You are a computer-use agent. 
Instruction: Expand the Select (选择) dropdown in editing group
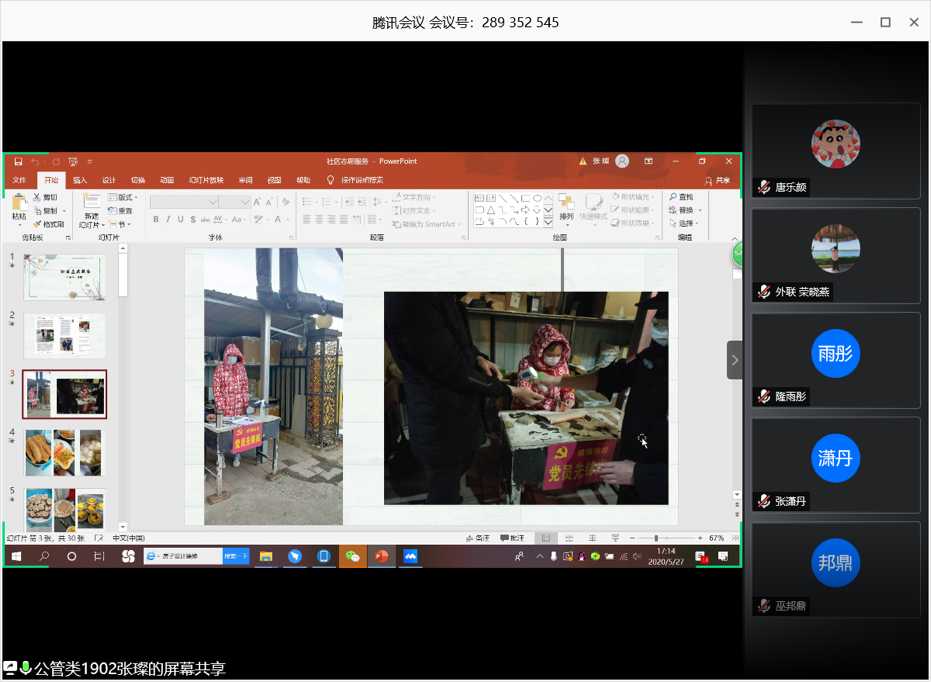[x=685, y=224]
